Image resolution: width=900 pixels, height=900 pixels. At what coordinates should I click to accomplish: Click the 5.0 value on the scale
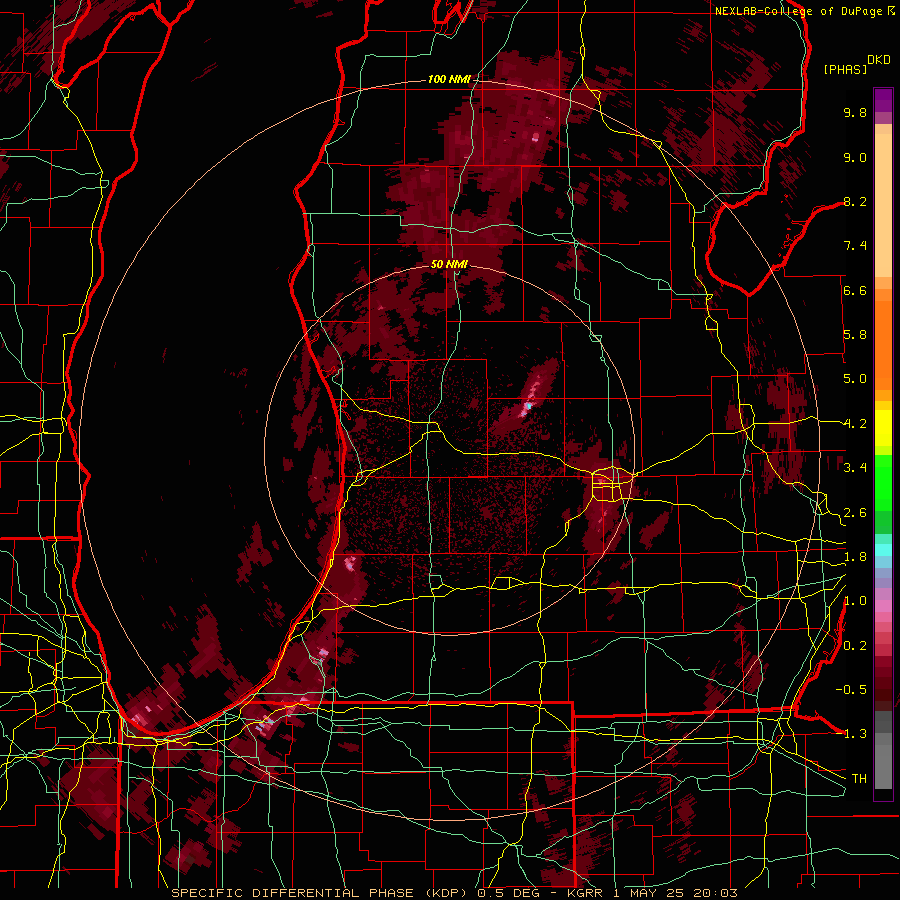click(x=855, y=379)
